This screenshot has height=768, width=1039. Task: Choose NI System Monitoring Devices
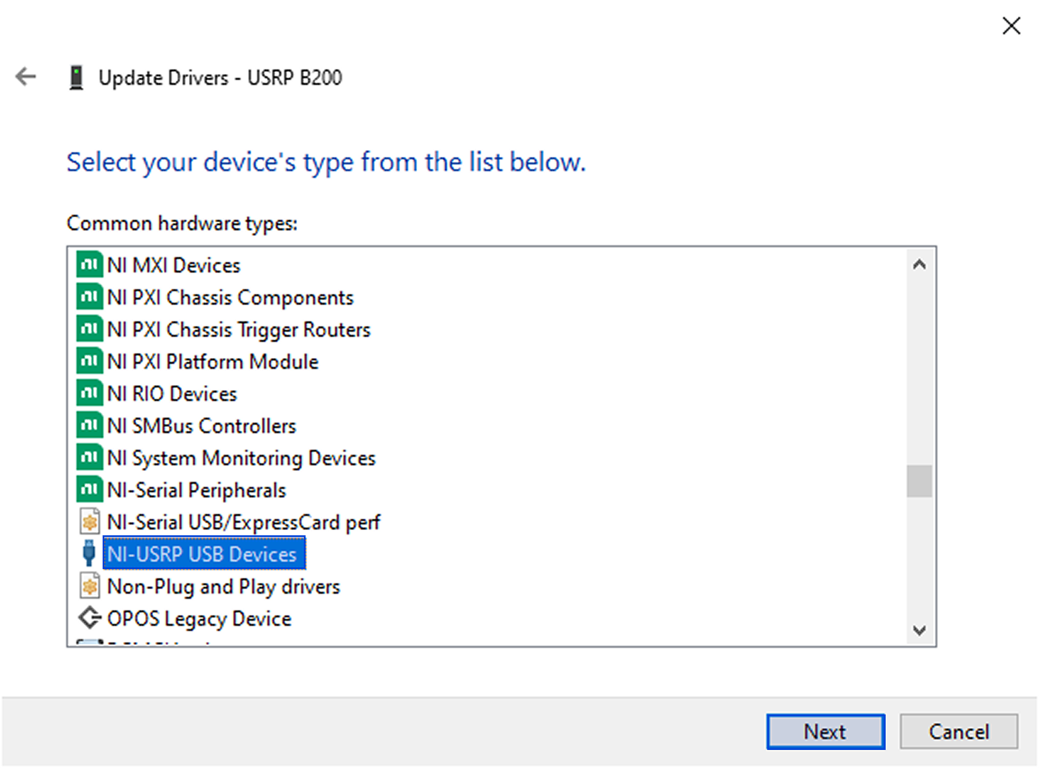click(x=241, y=458)
